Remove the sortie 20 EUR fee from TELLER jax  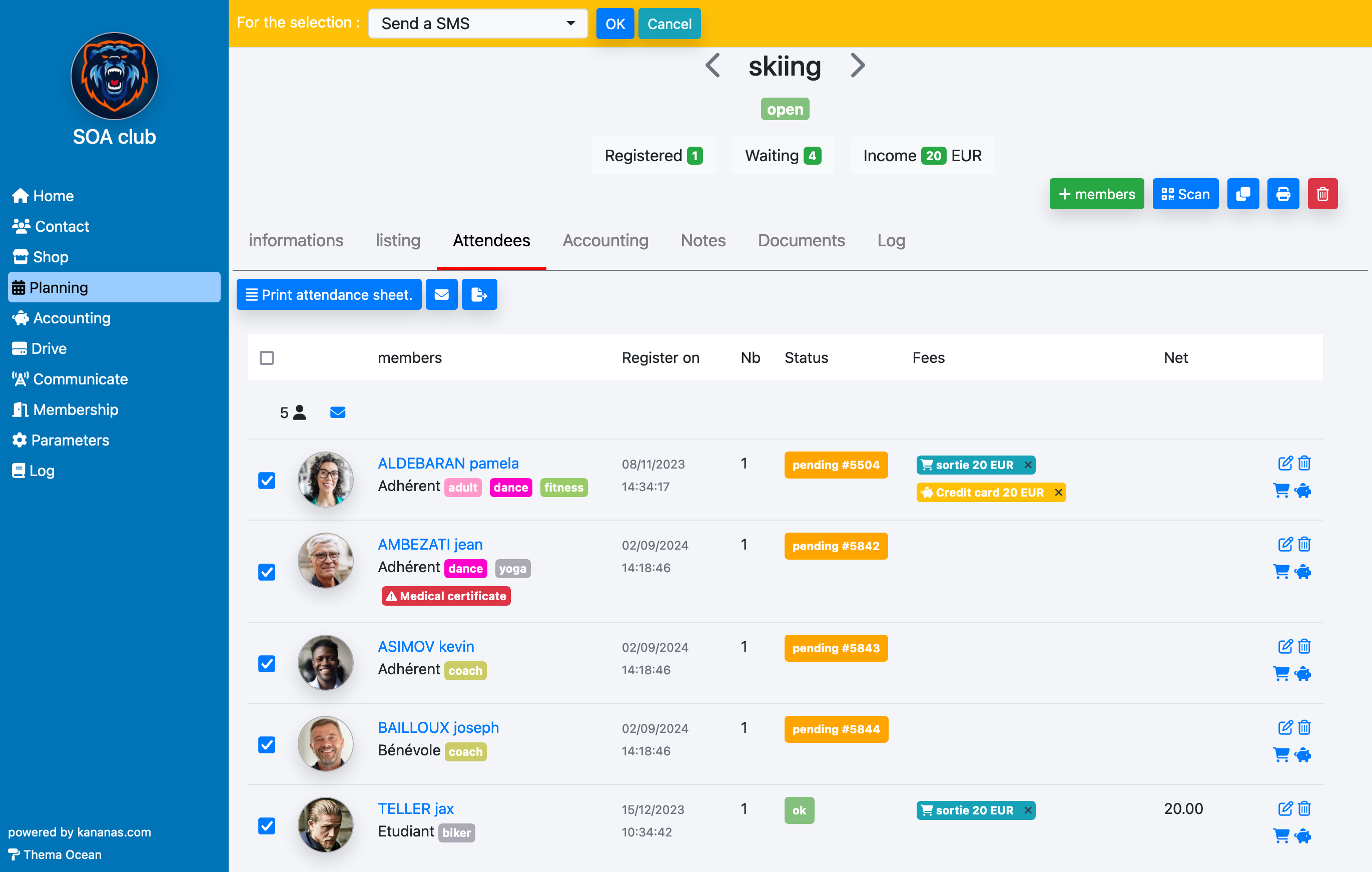coord(1028,810)
